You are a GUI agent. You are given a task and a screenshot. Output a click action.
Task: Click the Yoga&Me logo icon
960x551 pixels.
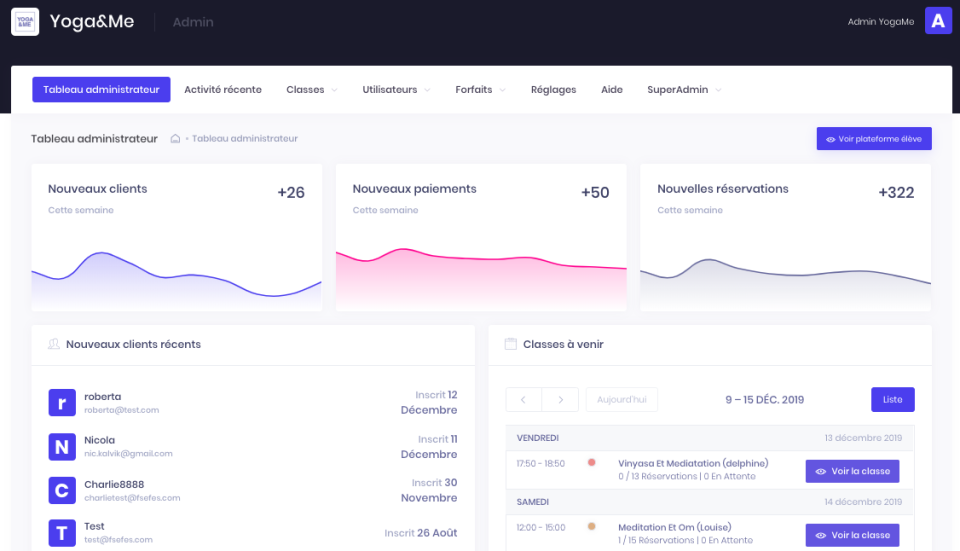25,21
